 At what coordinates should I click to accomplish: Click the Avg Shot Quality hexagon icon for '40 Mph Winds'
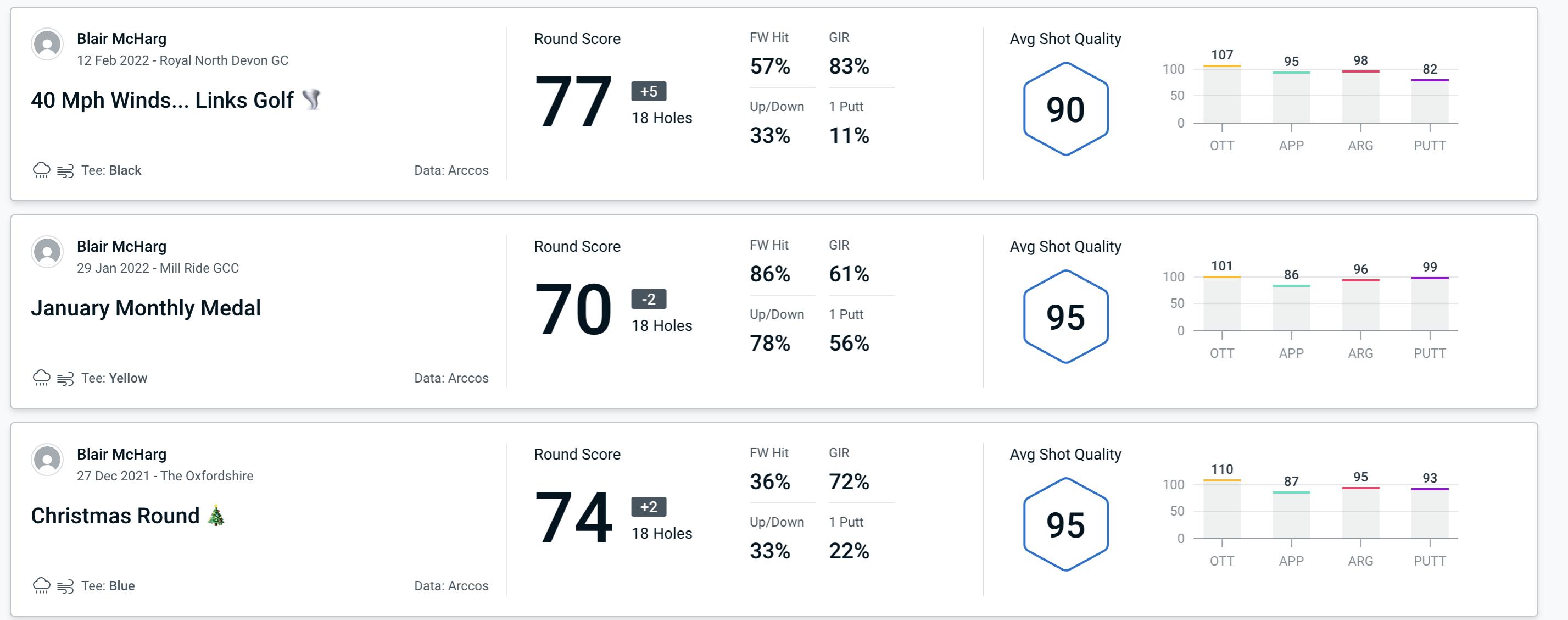click(x=1063, y=104)
